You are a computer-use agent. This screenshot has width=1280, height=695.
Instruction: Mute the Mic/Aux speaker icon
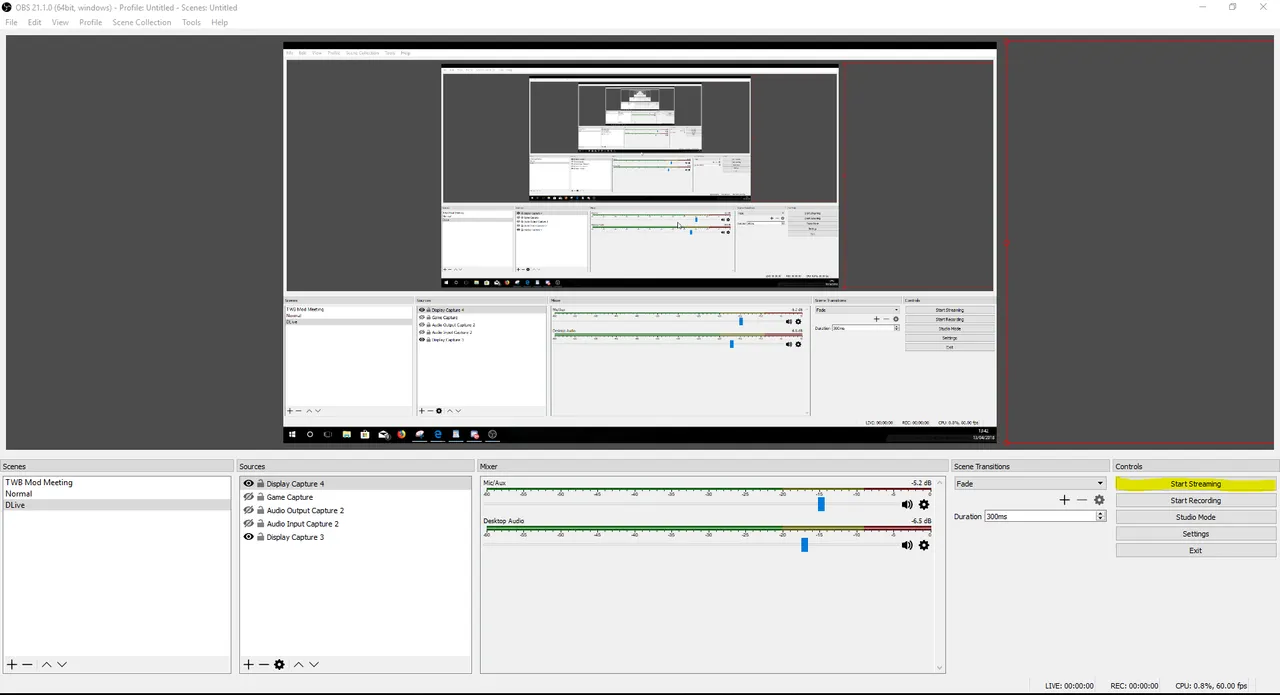click(907, 504)
